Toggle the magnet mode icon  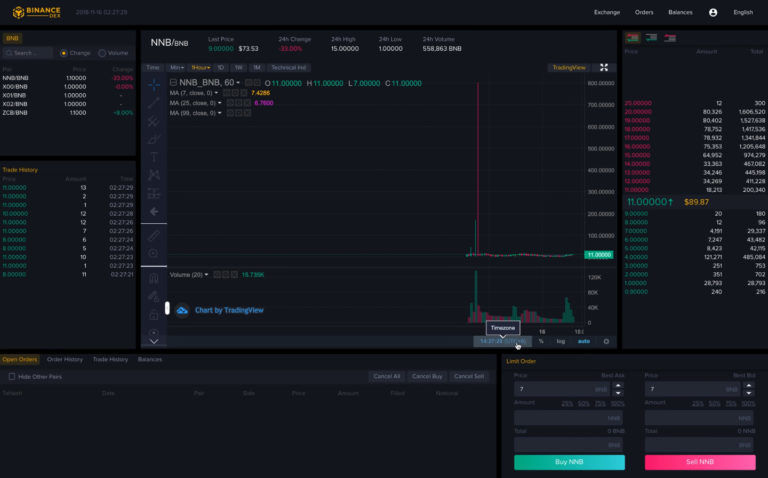pos(154,279)
